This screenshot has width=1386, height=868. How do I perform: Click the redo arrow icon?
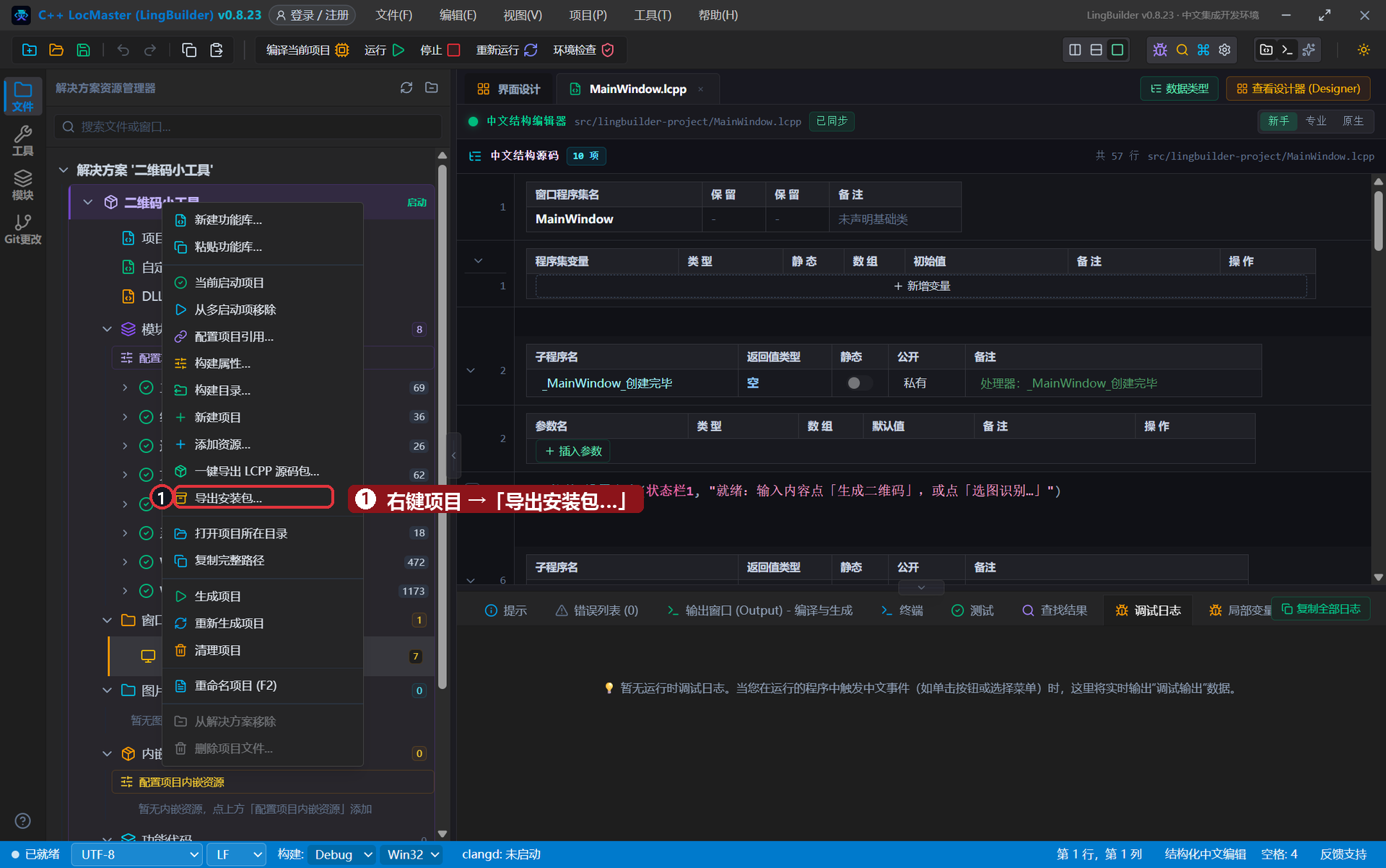pos(150,50)
